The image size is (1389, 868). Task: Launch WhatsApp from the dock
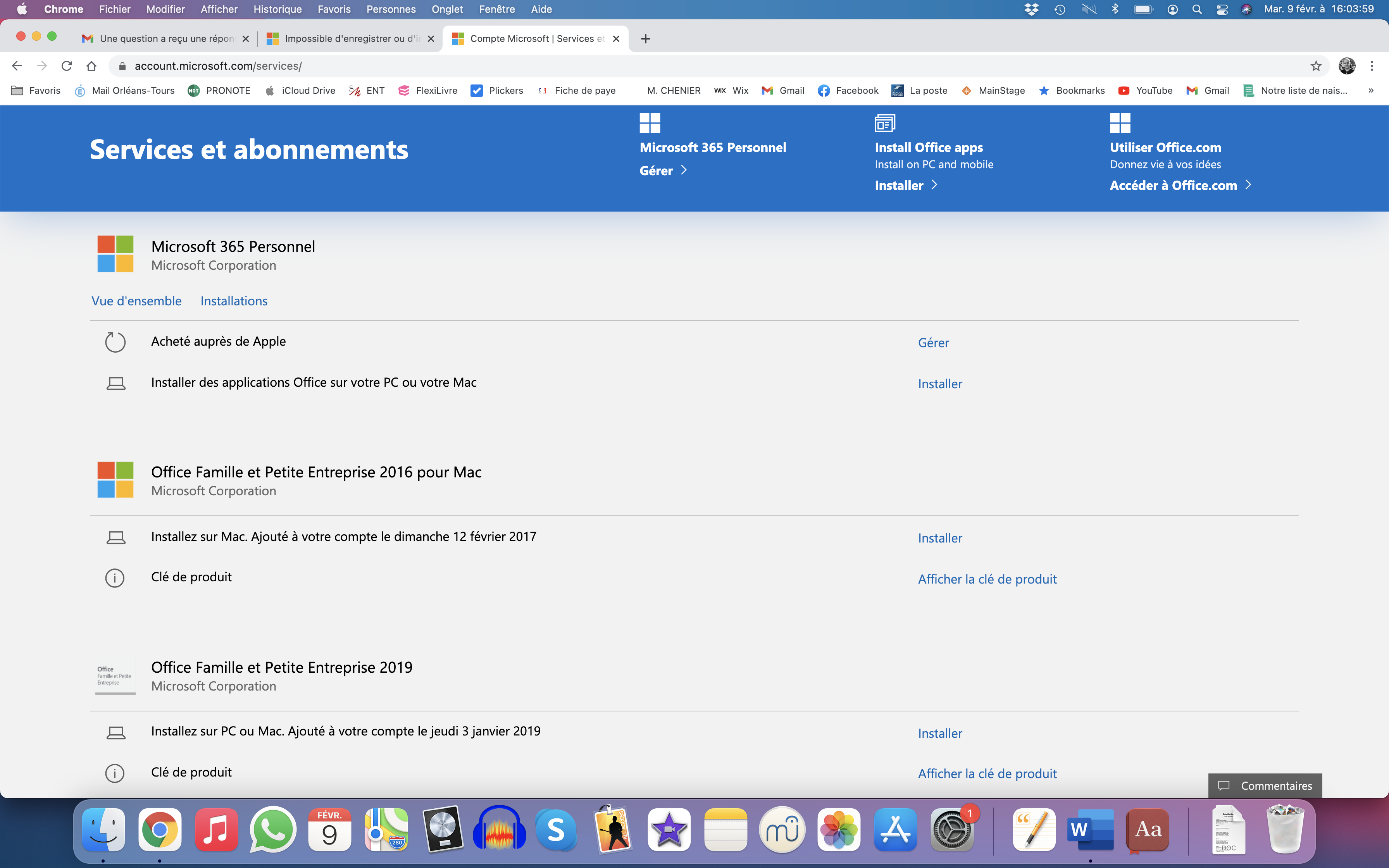[x=272, y=830]
